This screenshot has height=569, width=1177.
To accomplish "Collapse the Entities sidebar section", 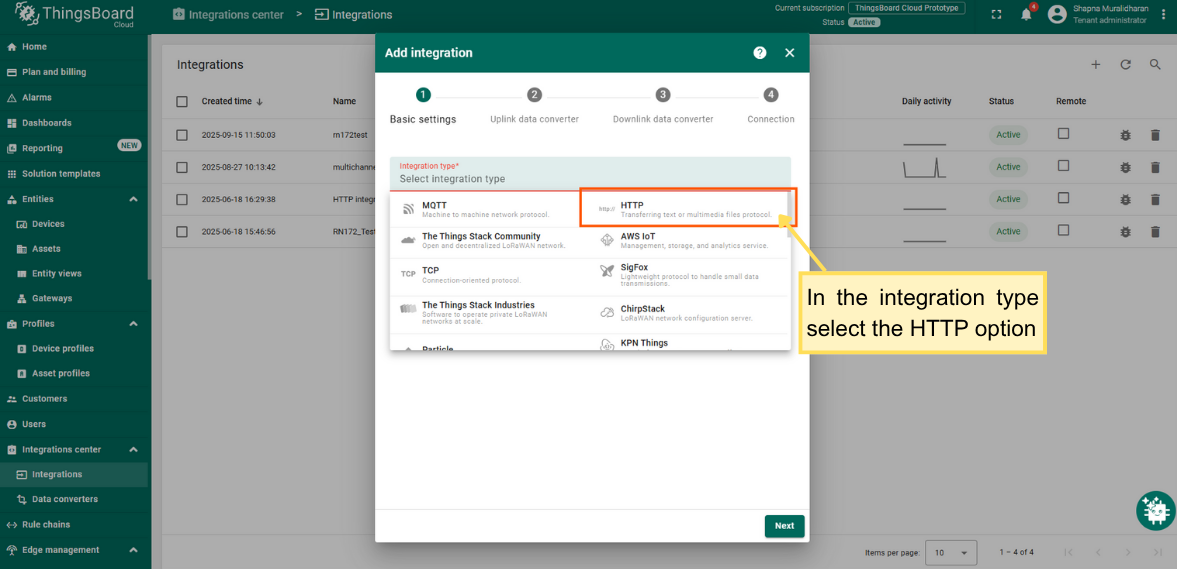I will [133, 199].
